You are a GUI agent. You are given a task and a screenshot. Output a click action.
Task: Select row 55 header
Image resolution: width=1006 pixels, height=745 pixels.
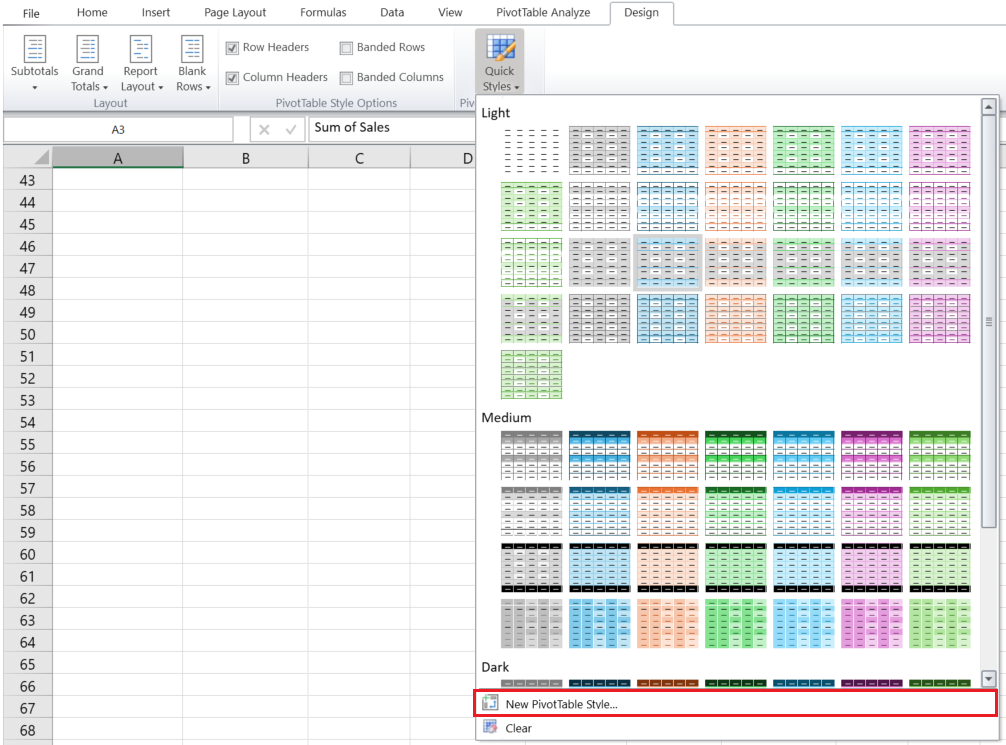point(28,444)
